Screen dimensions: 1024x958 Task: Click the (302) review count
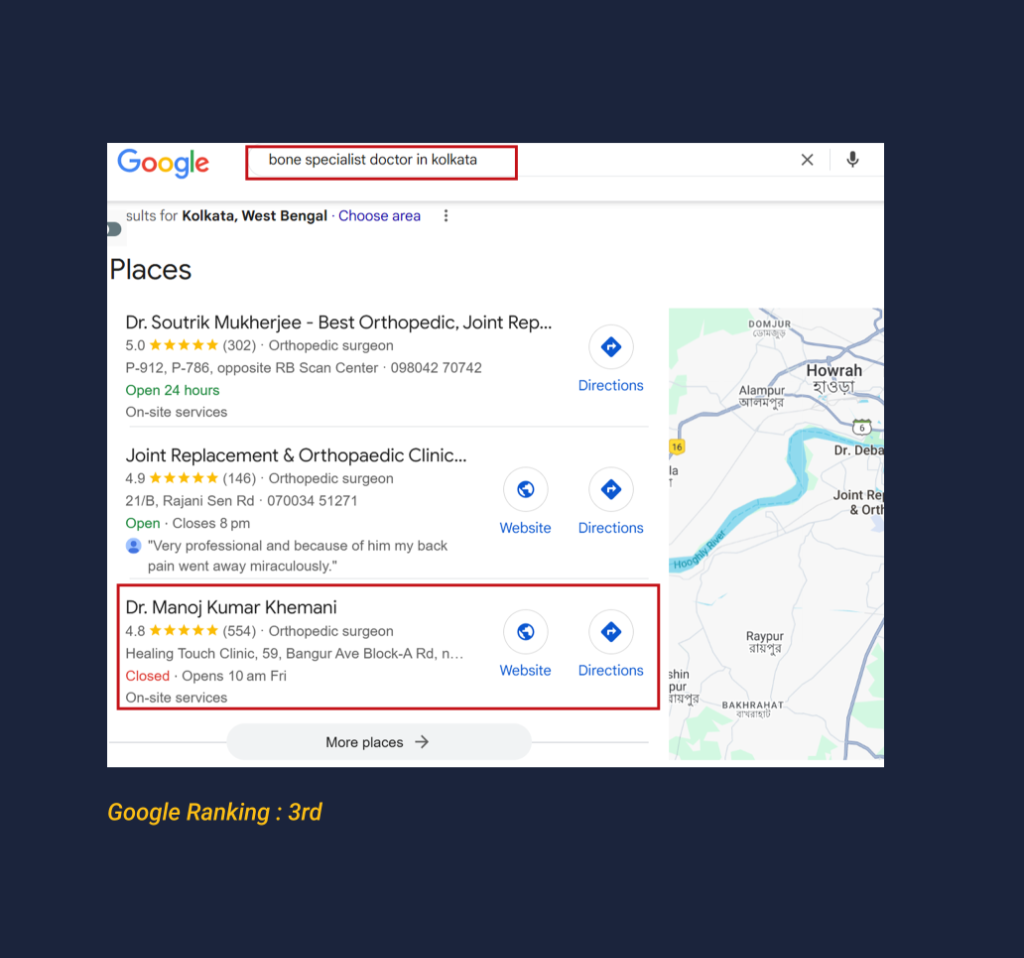[x=239, y=345]
